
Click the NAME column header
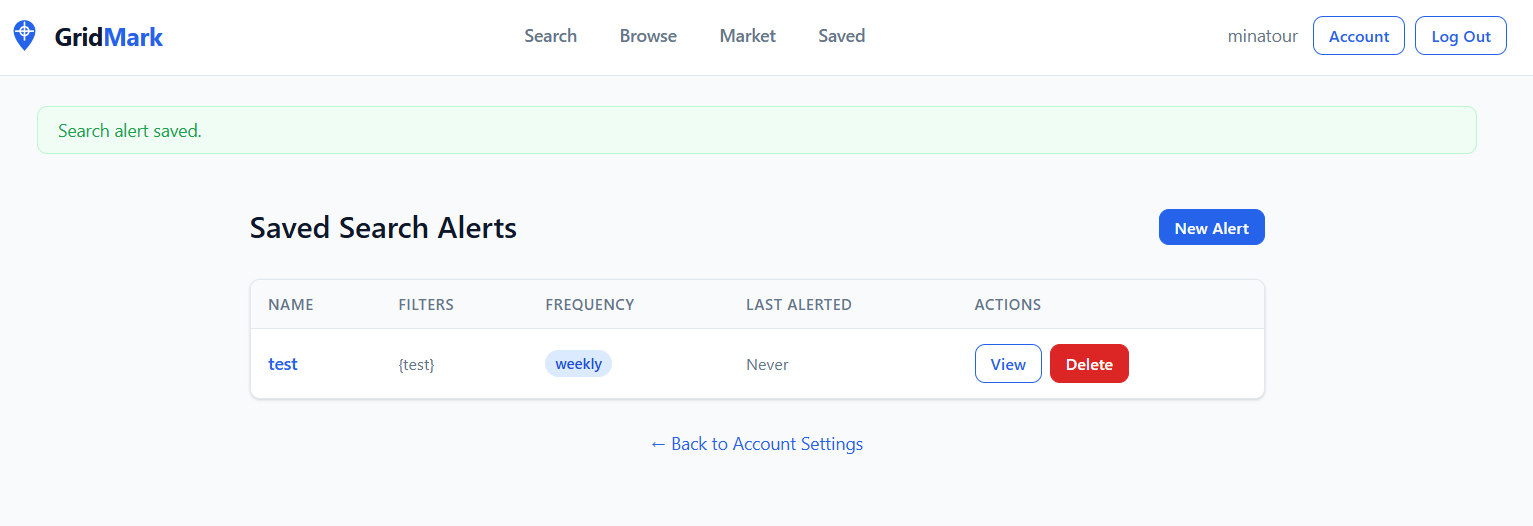290,305
